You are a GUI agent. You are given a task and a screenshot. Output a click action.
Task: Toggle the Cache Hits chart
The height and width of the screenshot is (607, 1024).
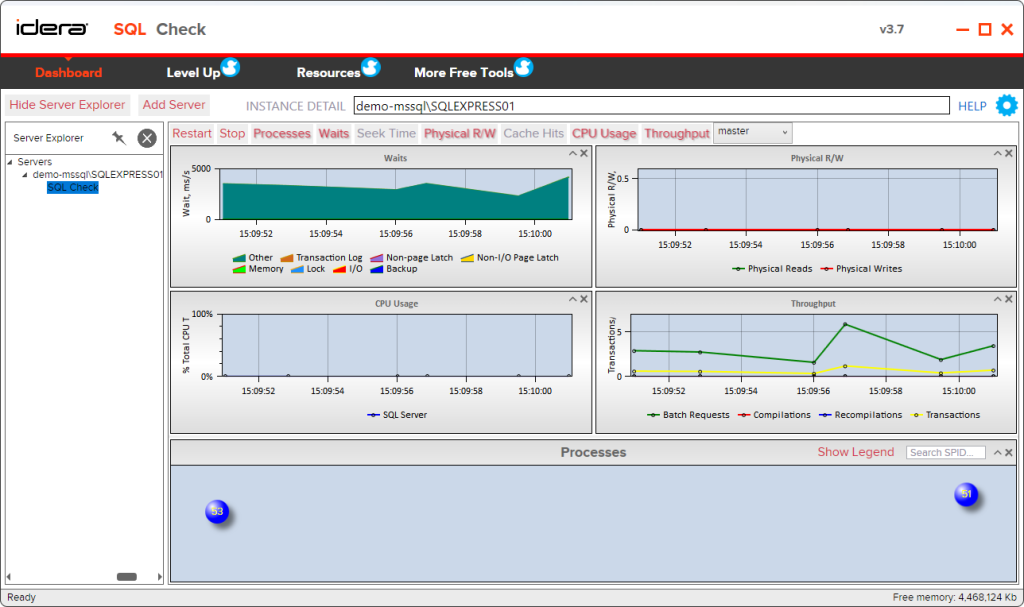click(534, 133)
